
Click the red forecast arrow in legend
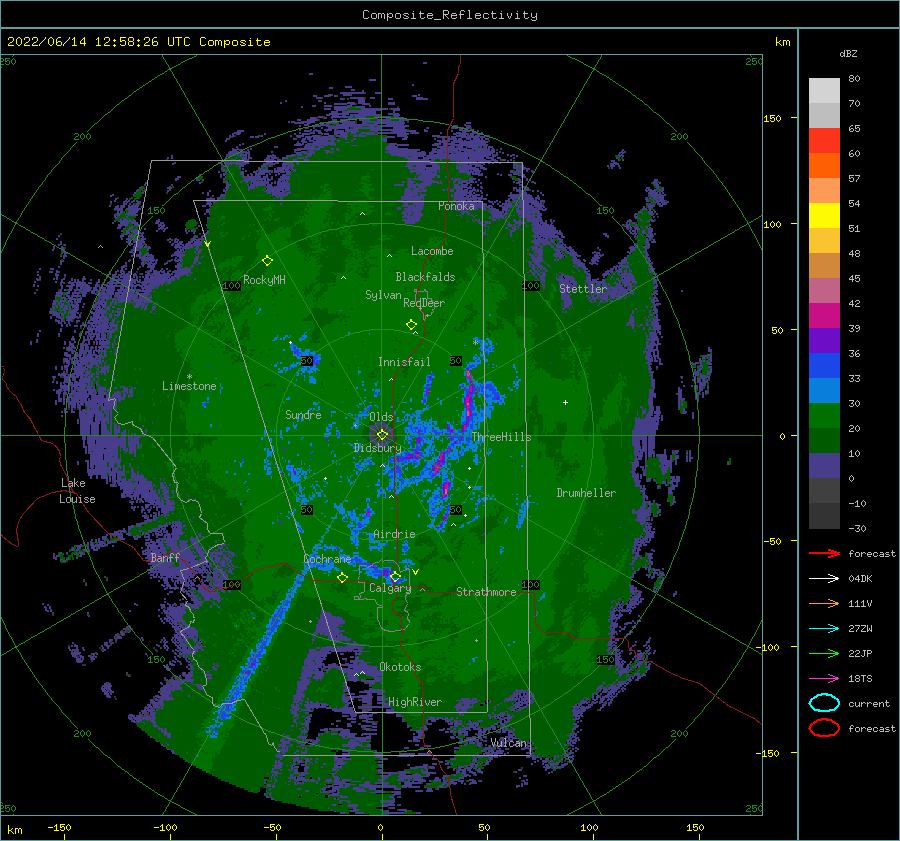824,553
